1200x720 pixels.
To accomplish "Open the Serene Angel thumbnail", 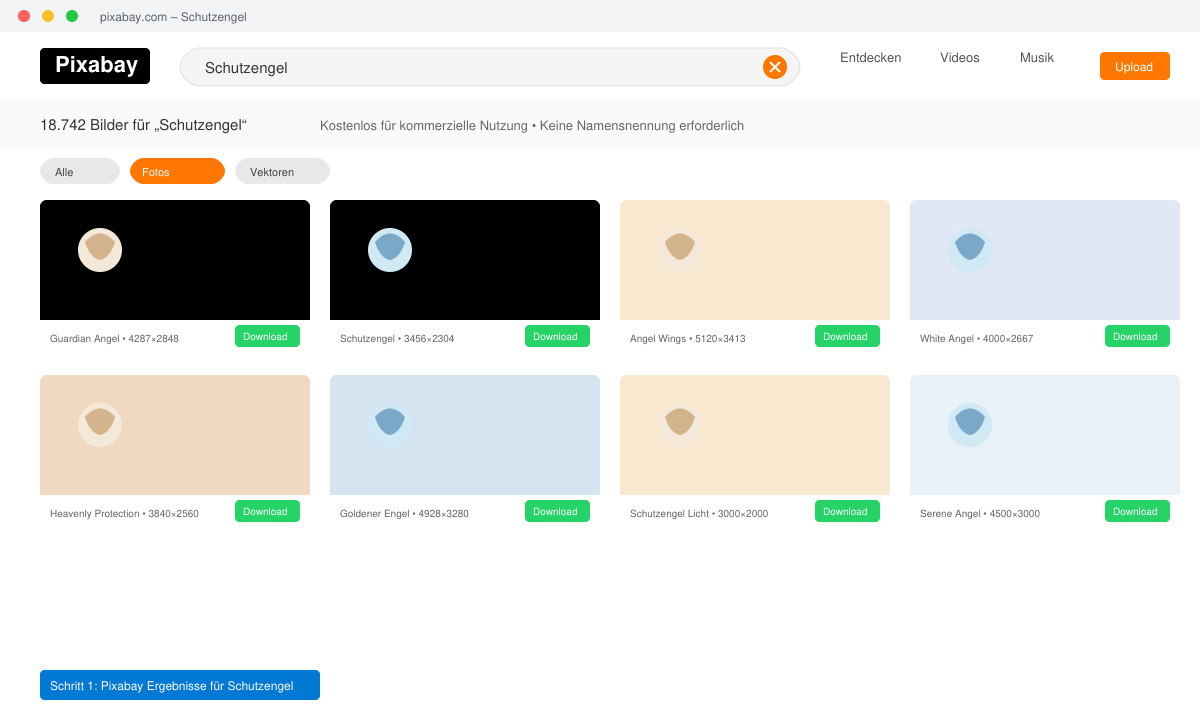I will (1045, 435).
